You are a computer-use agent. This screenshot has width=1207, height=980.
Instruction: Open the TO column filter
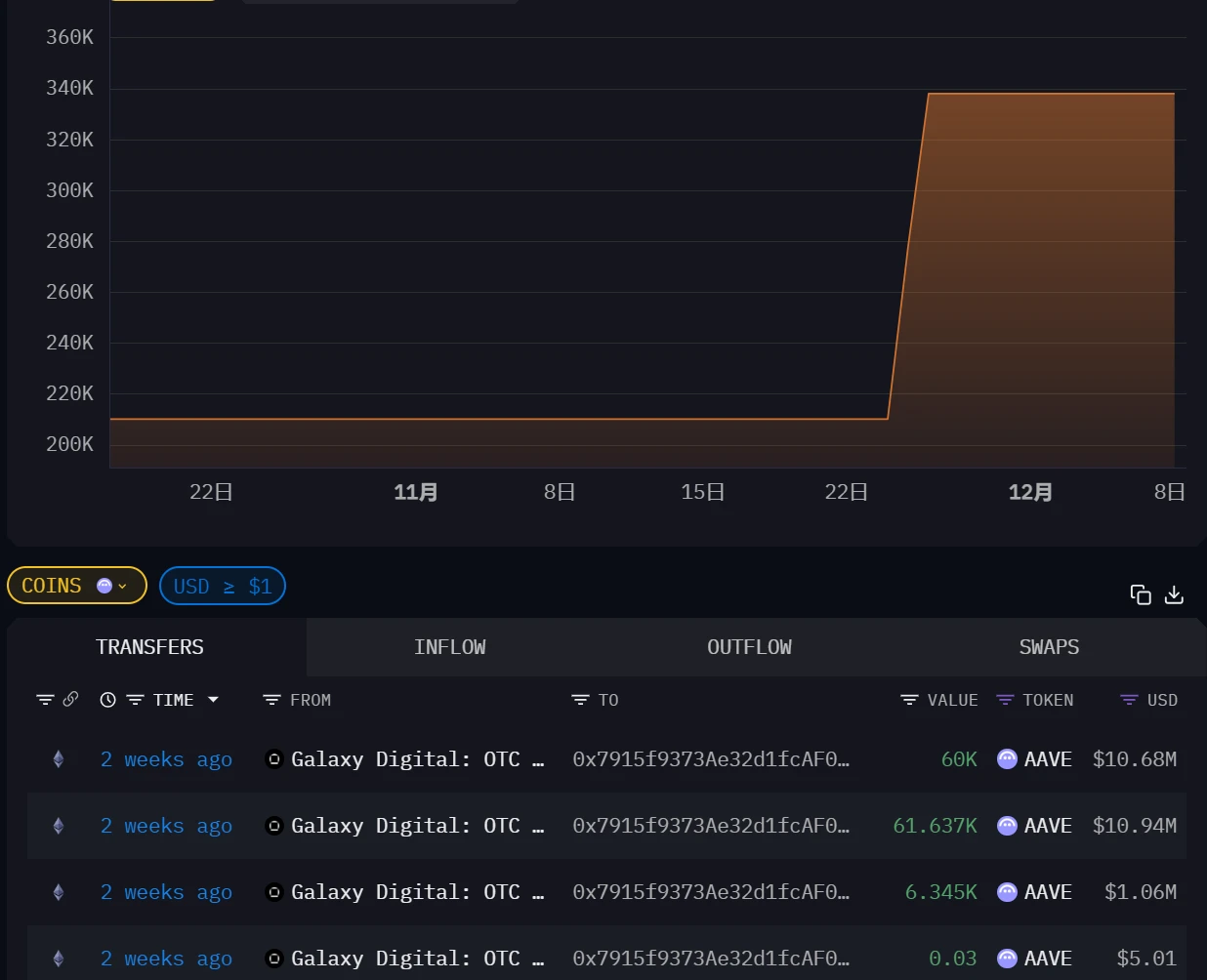tap(580, 700)
